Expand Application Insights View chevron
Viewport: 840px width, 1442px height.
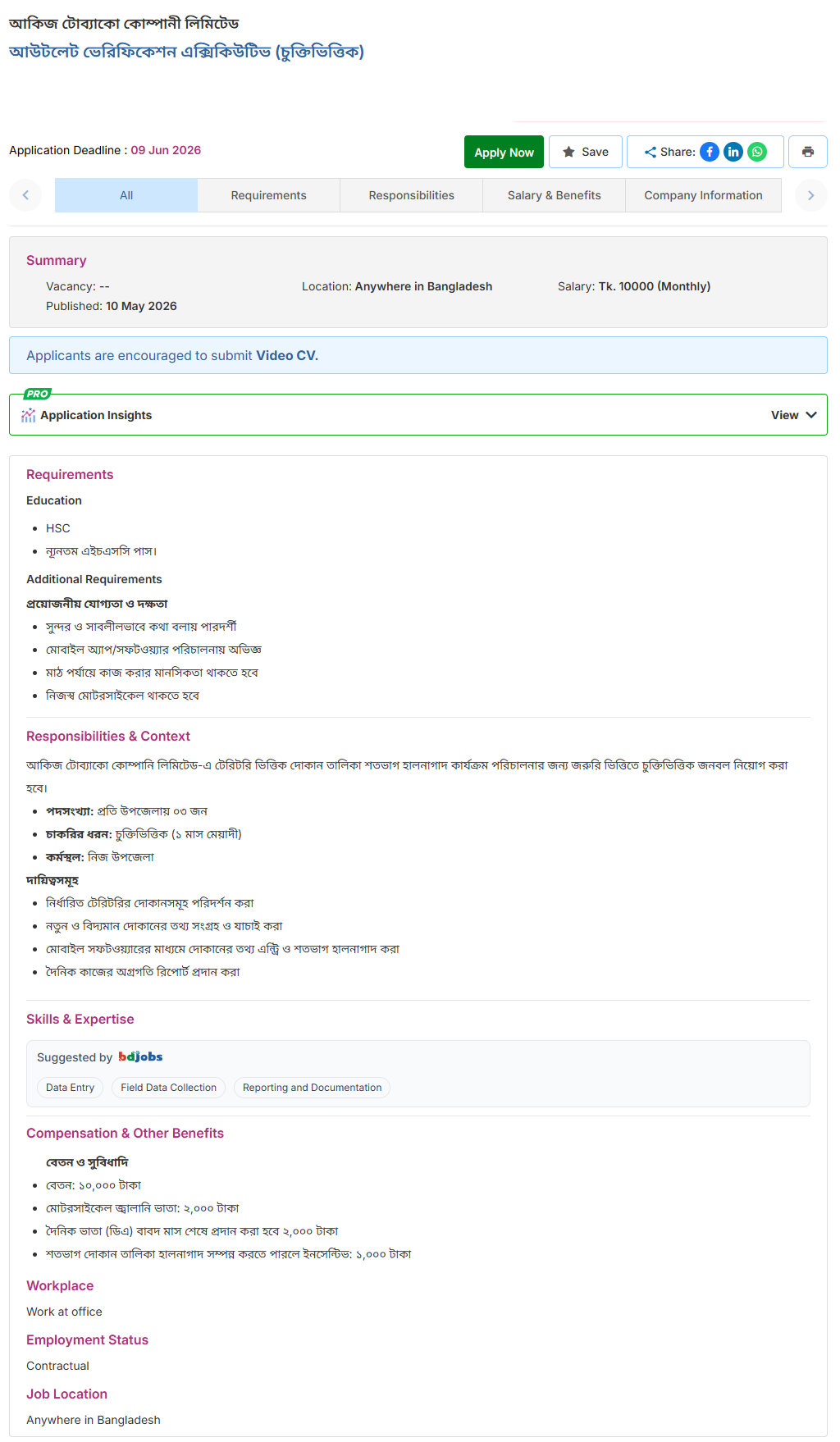(x=811, y=415)
